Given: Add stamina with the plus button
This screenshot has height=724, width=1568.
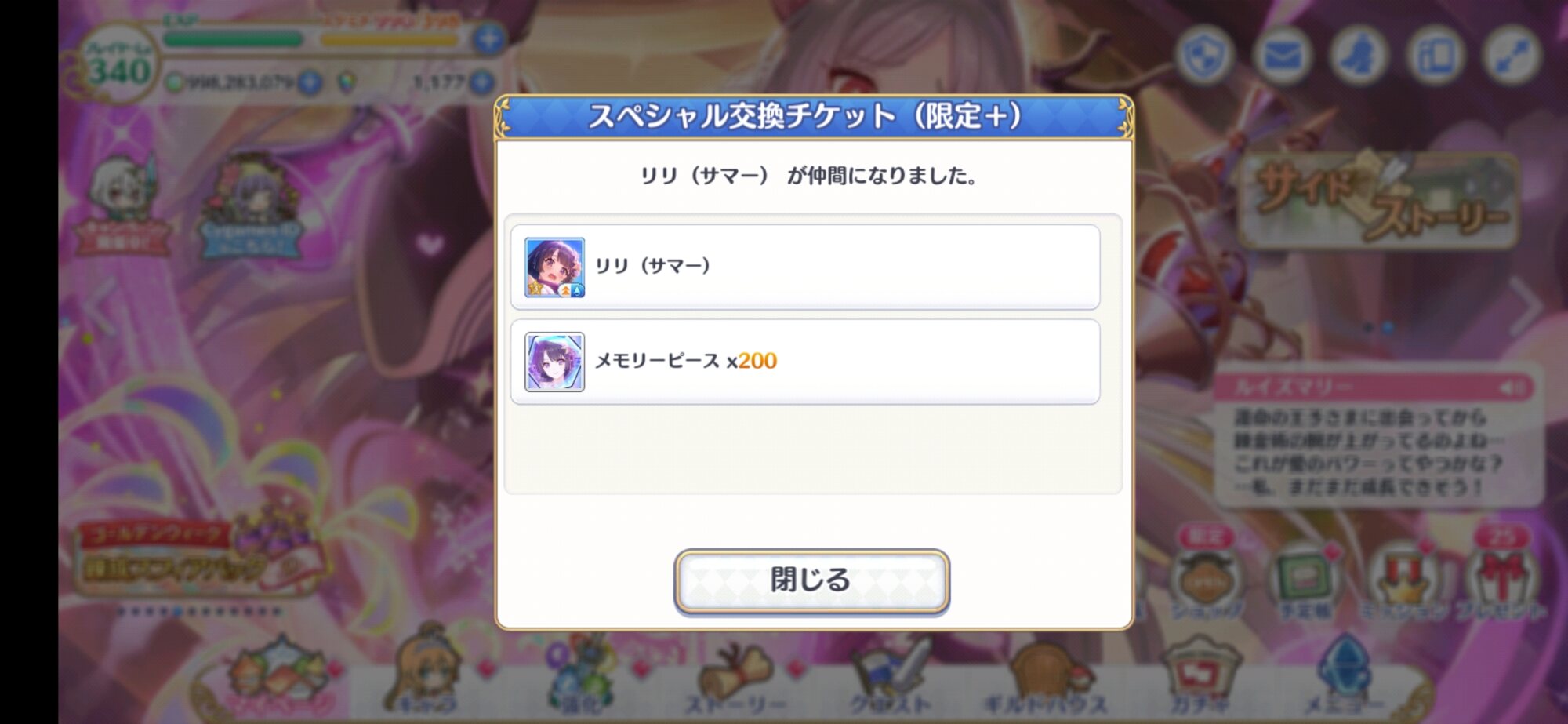Looking at the screenshot, I should click(488, 38).
